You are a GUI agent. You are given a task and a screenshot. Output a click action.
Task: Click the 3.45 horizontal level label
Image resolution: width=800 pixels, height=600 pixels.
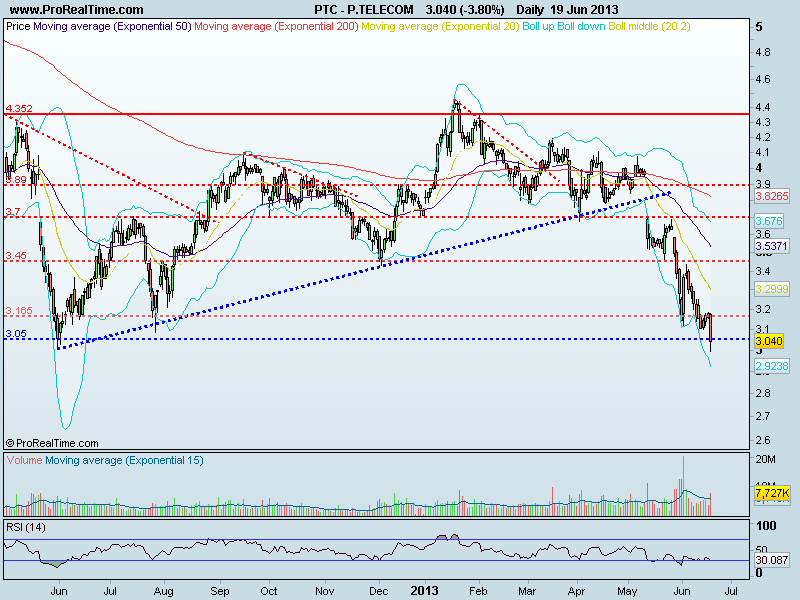click(x=16, y=255)
